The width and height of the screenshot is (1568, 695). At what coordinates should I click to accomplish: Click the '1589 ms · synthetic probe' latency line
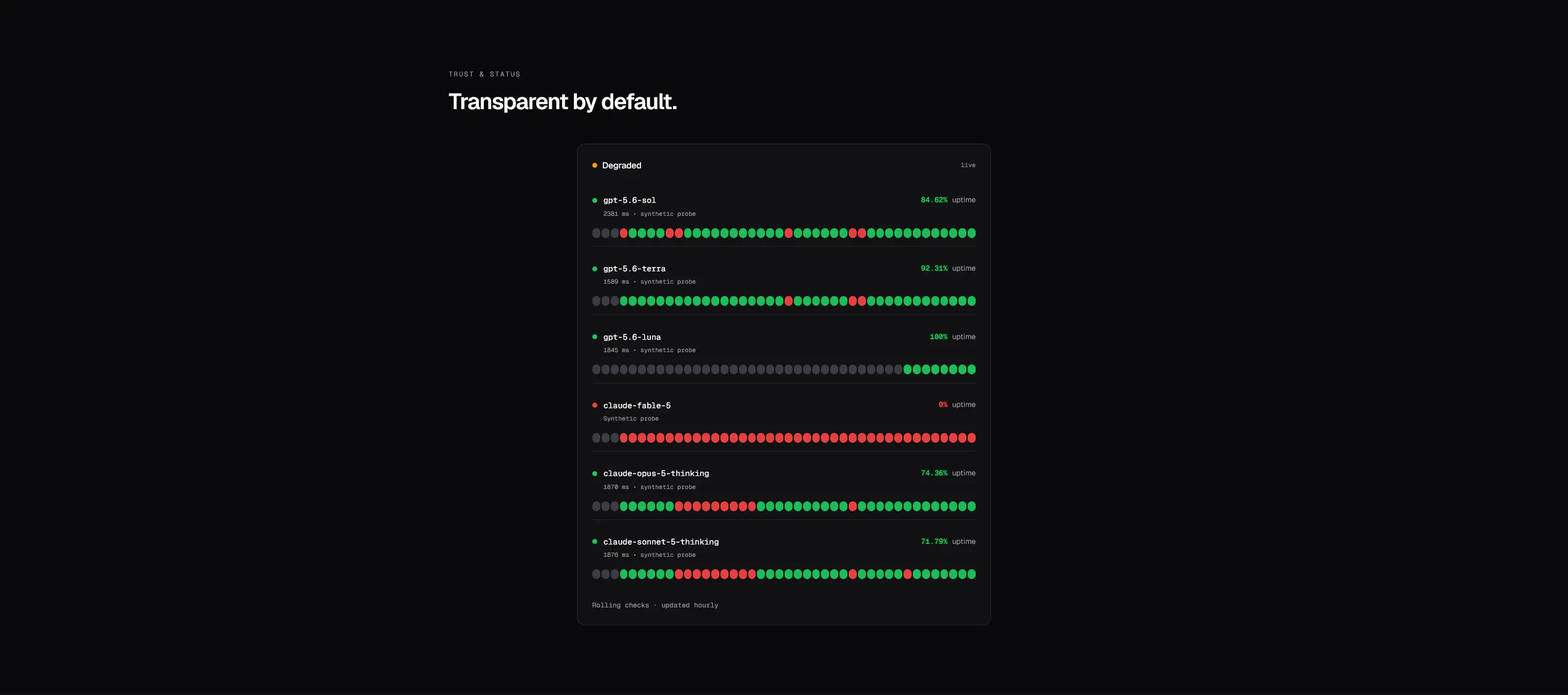pos(649,282)
